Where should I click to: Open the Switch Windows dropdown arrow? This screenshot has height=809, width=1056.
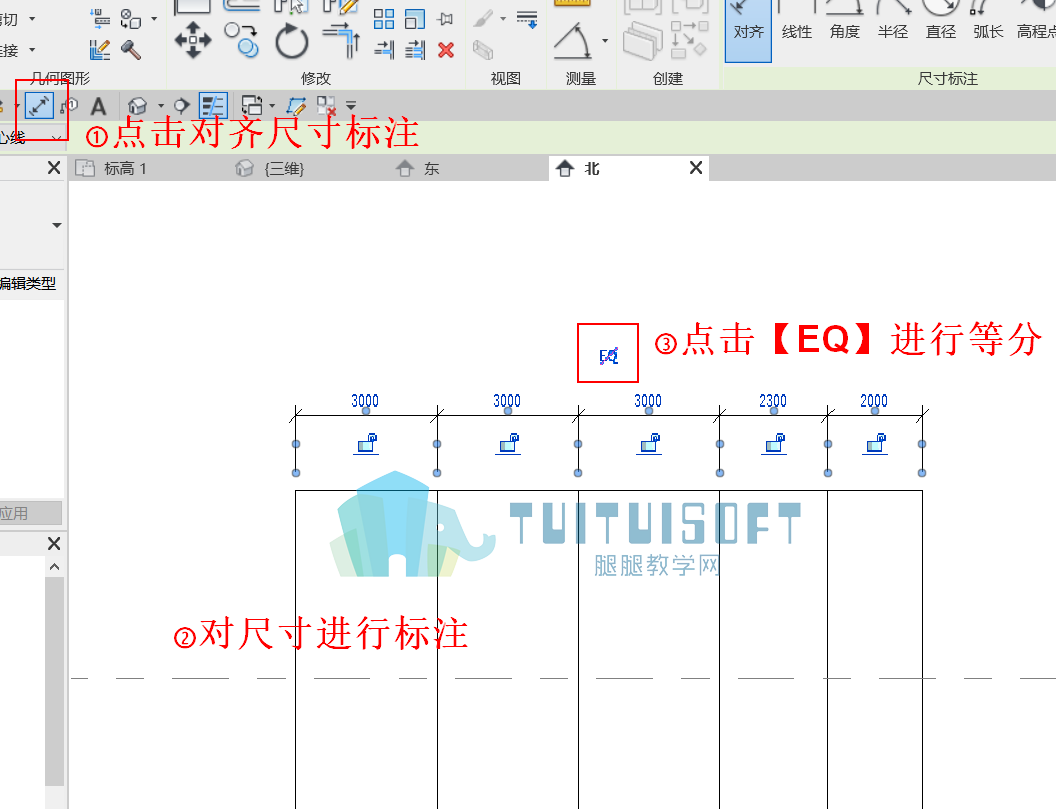272,106
